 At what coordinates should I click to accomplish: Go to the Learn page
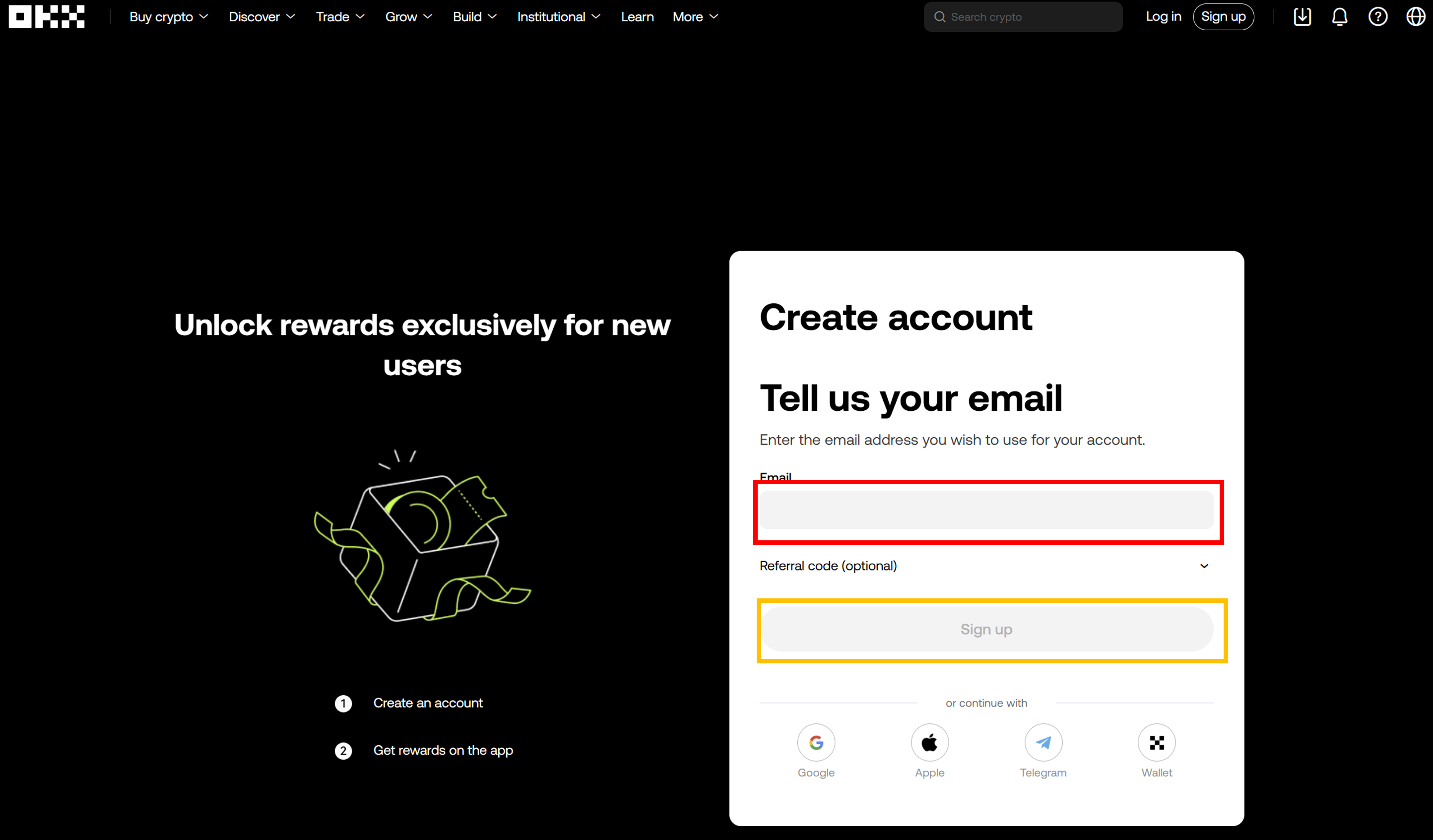coord(637,17)
